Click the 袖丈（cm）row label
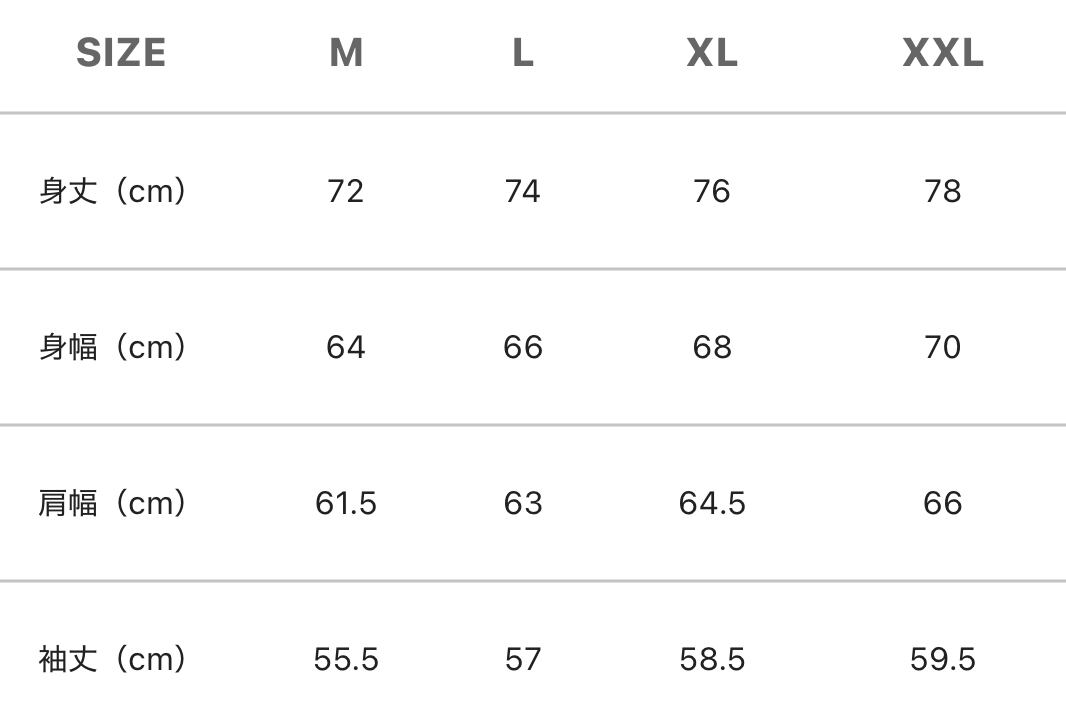Screen dimensions: 1066x724 pos(112,659)
